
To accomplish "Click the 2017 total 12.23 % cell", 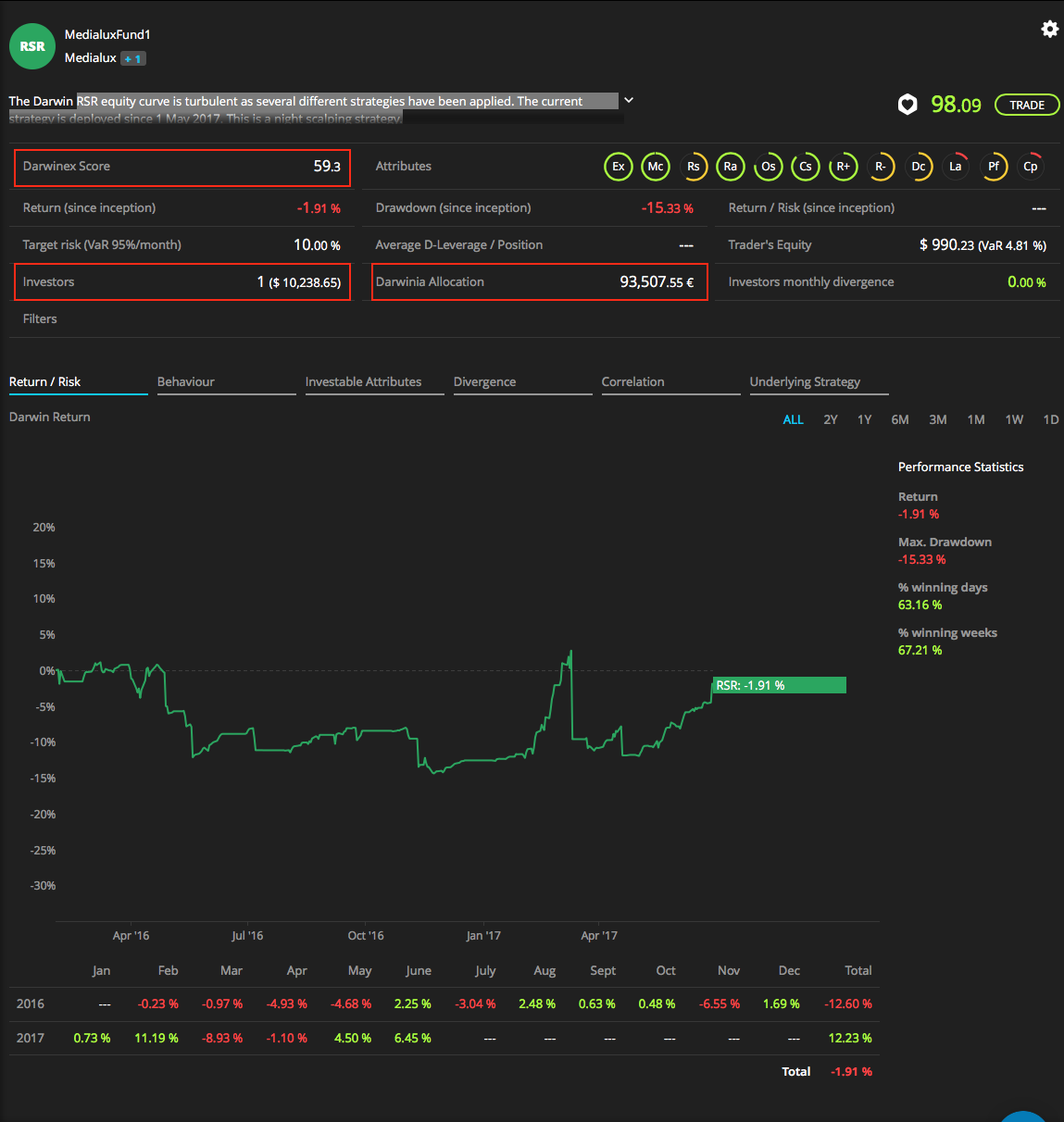I will click(x=850, y=1038).
